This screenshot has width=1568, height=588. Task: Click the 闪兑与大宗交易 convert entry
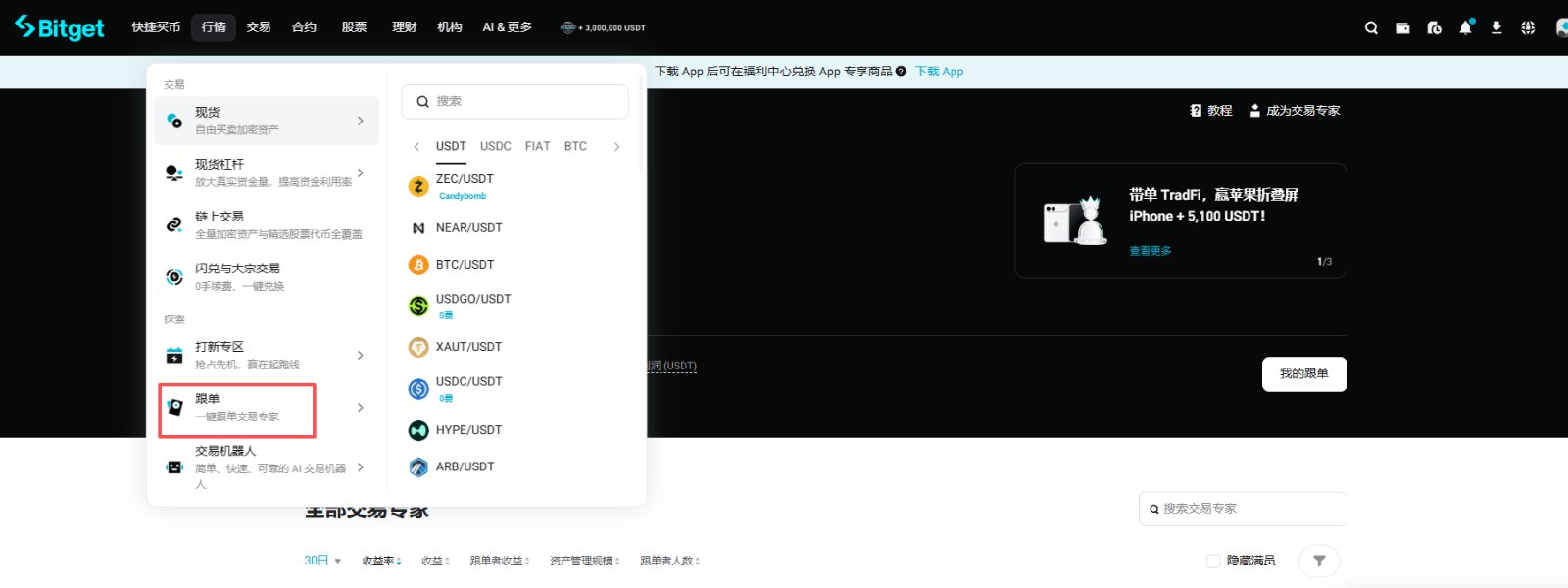(267, 276)
